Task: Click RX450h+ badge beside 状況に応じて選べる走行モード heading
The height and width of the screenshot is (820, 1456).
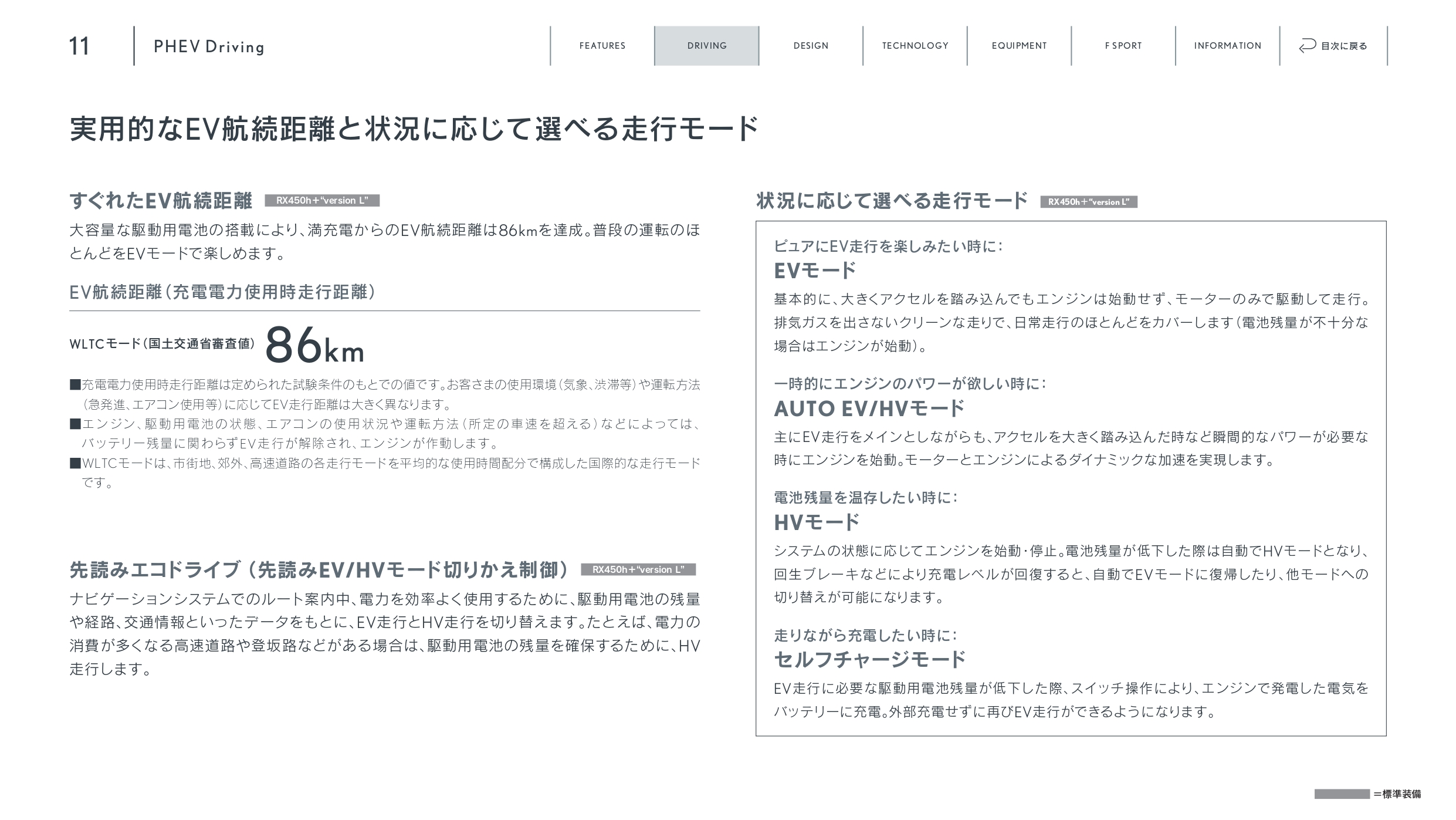Action: (1089, 202)
